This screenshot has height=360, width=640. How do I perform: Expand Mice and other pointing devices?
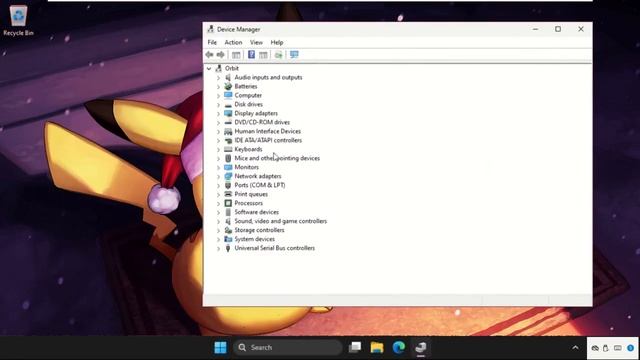(218, 158)
